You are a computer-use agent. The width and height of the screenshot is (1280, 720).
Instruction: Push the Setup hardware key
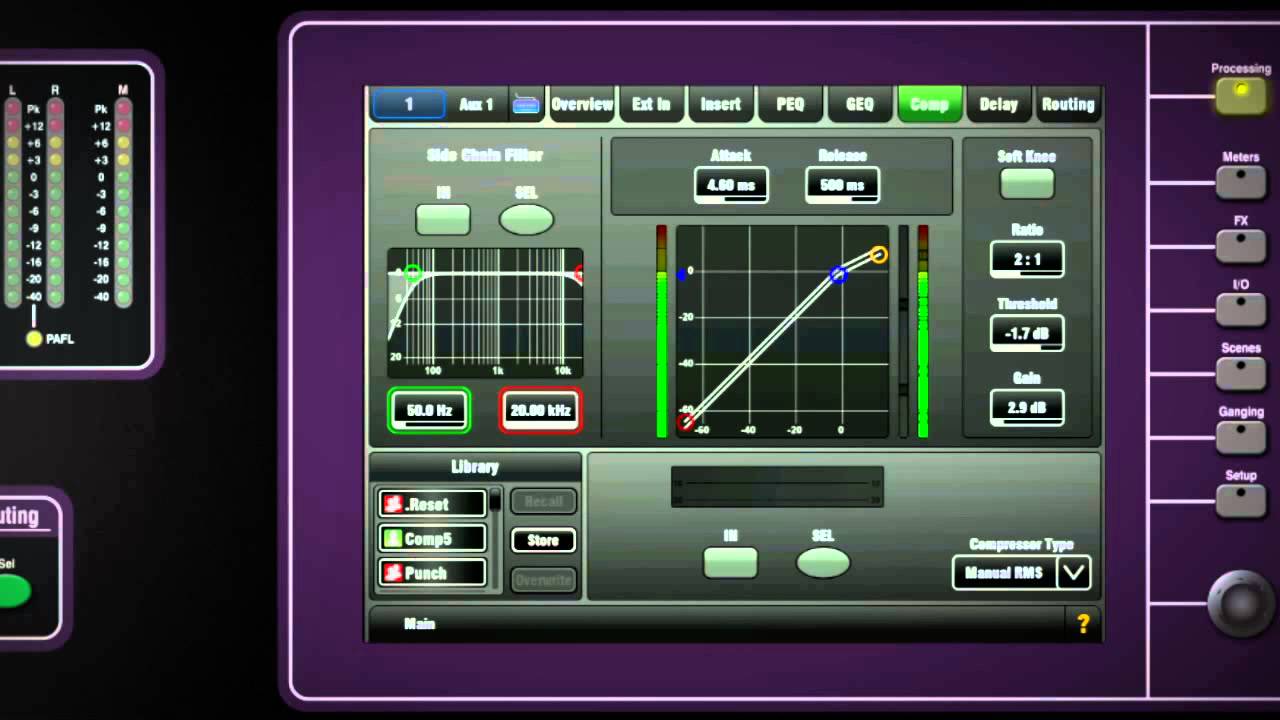click(x=1241, y=500)
